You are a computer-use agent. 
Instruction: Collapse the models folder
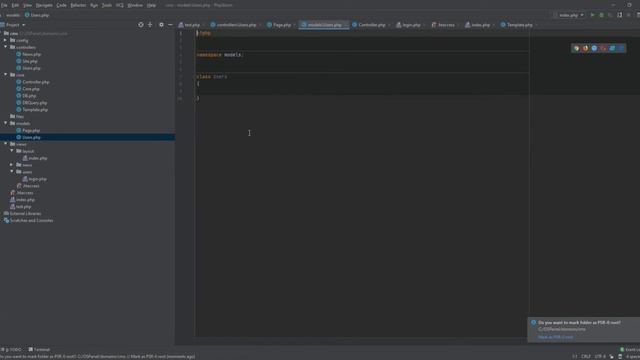click(x=5, y=123)
